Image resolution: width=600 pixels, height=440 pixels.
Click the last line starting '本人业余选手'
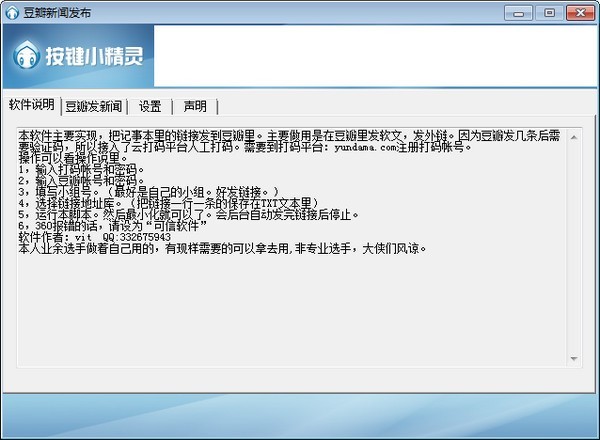[222, 249]
